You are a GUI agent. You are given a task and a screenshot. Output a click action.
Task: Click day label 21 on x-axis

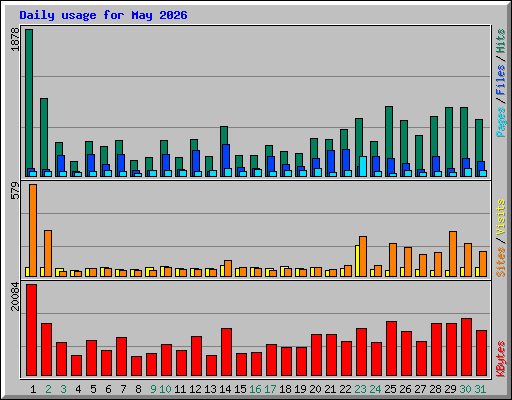(x=330, y=389)
